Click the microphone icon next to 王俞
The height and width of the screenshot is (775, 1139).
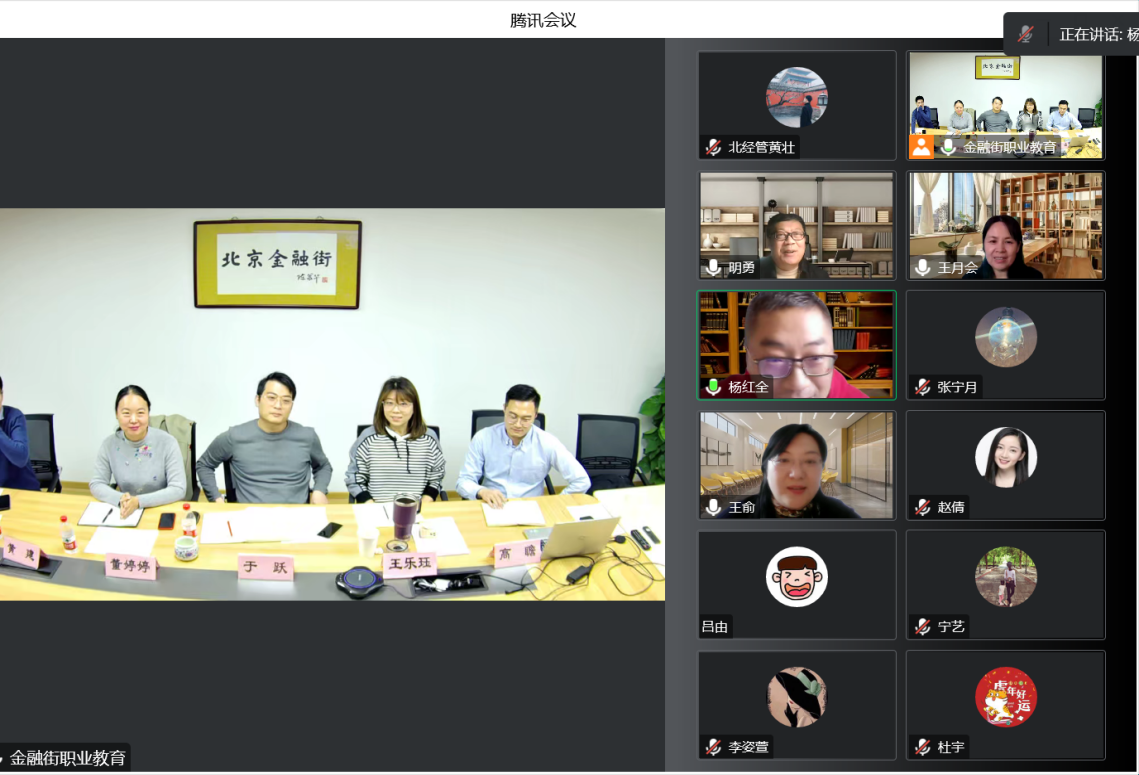(x=713, y=507)
